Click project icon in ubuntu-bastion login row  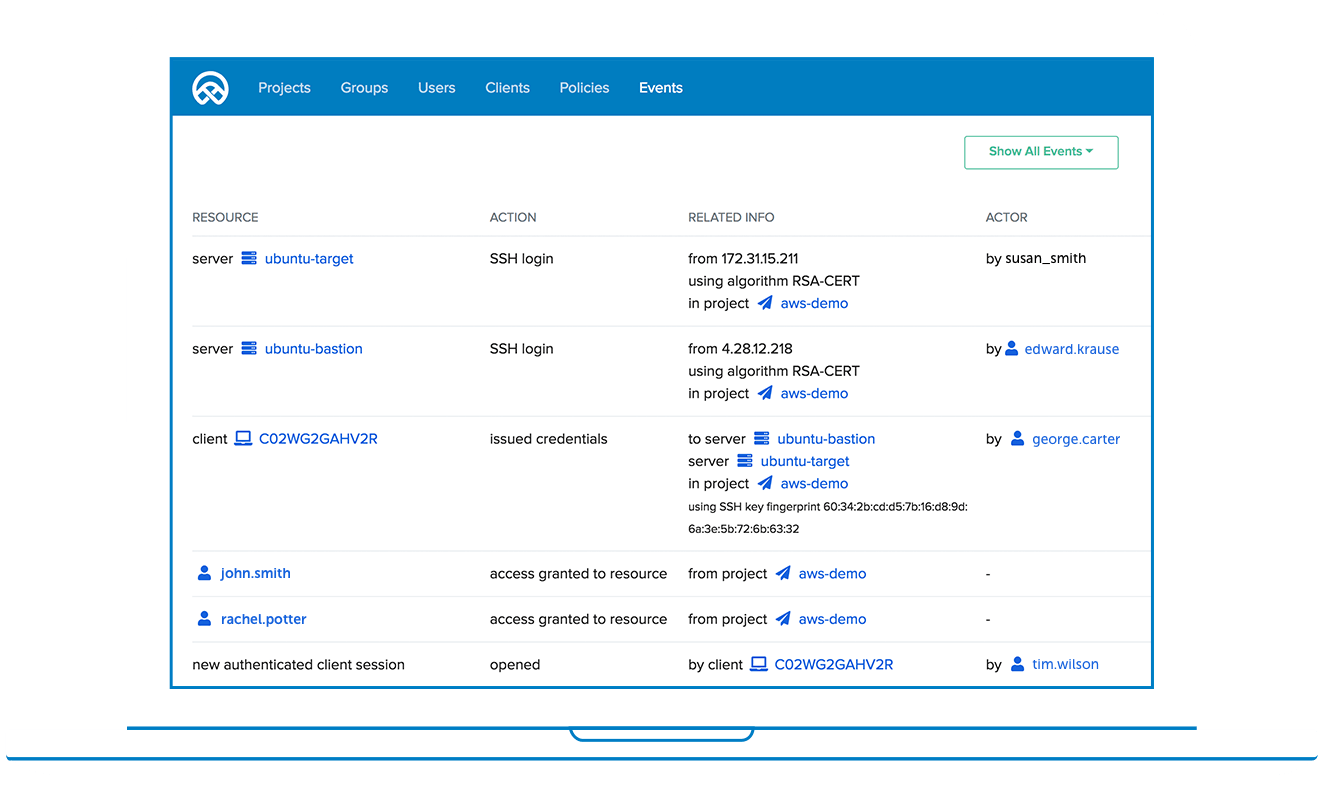[x=765, y=393]
